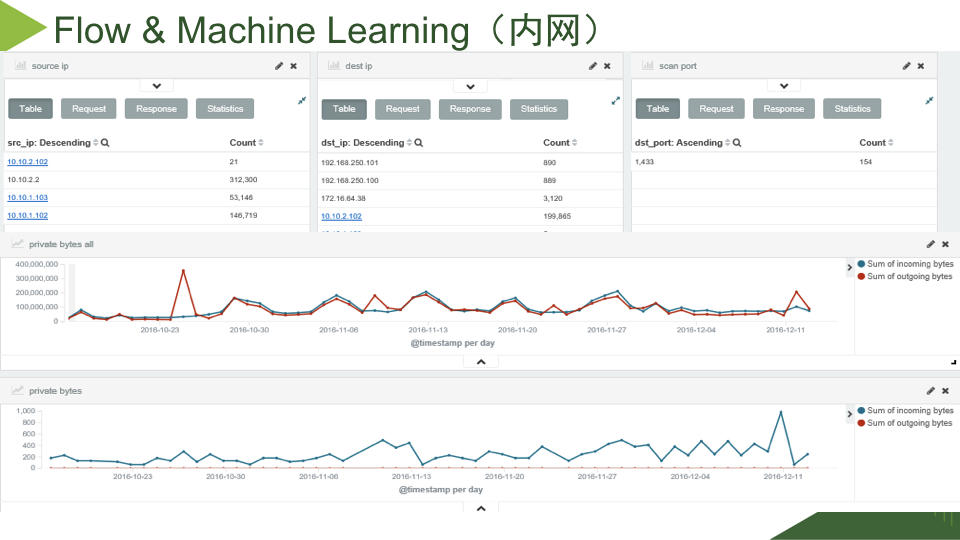This screenshot has height=540, width=960.
Task: Click incoming bytes blue swatch in private bytes legend
Action: [x=861, y=410]
